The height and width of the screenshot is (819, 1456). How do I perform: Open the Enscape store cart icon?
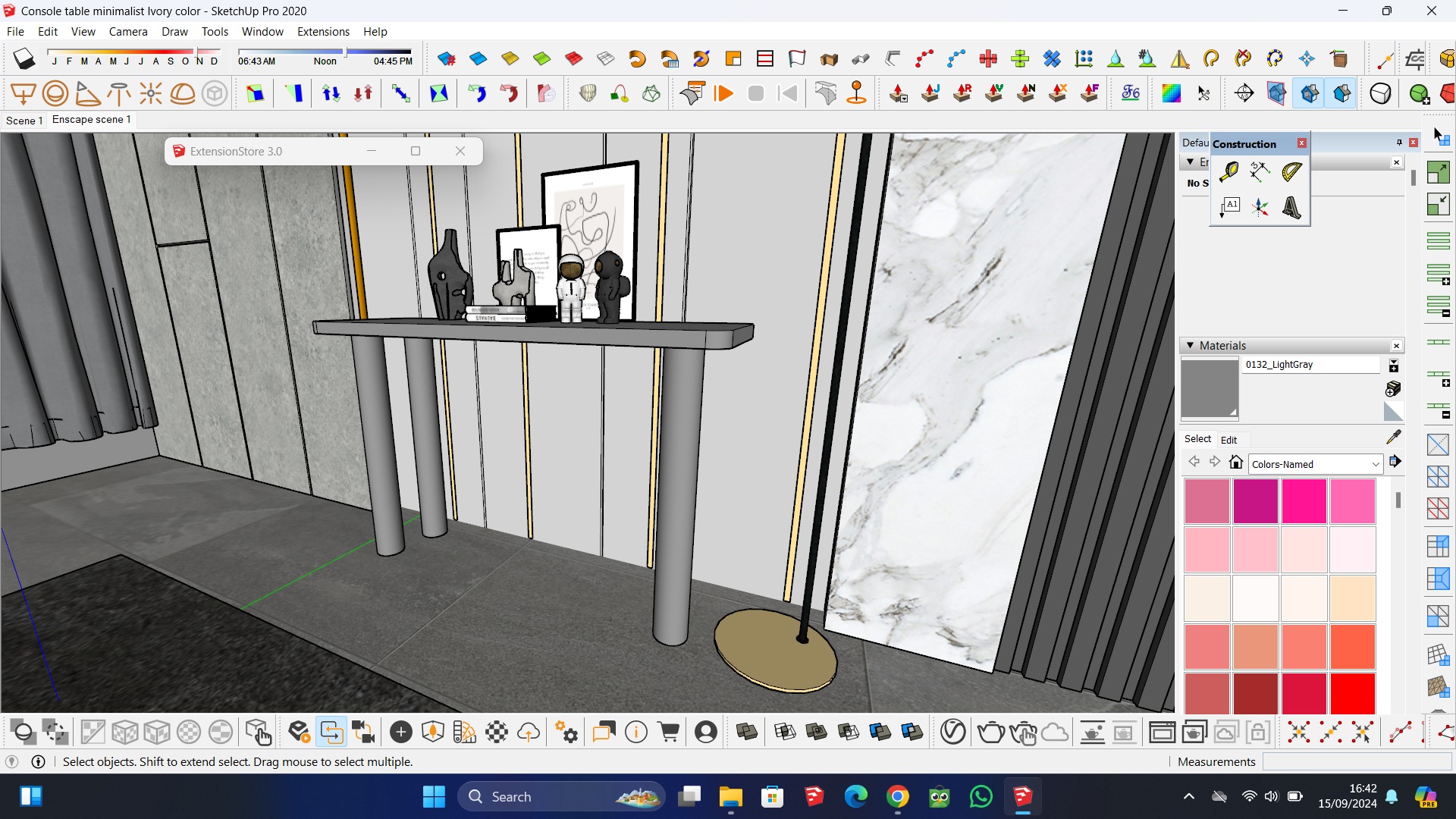click(x=669, y=732)
